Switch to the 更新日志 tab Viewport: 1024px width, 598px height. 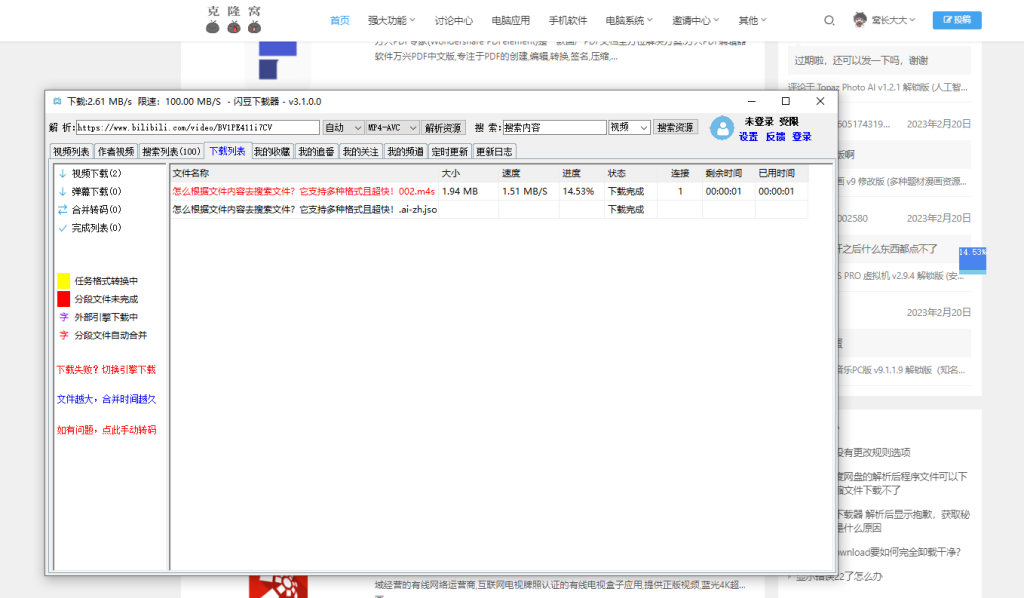[x=494, y=151]
